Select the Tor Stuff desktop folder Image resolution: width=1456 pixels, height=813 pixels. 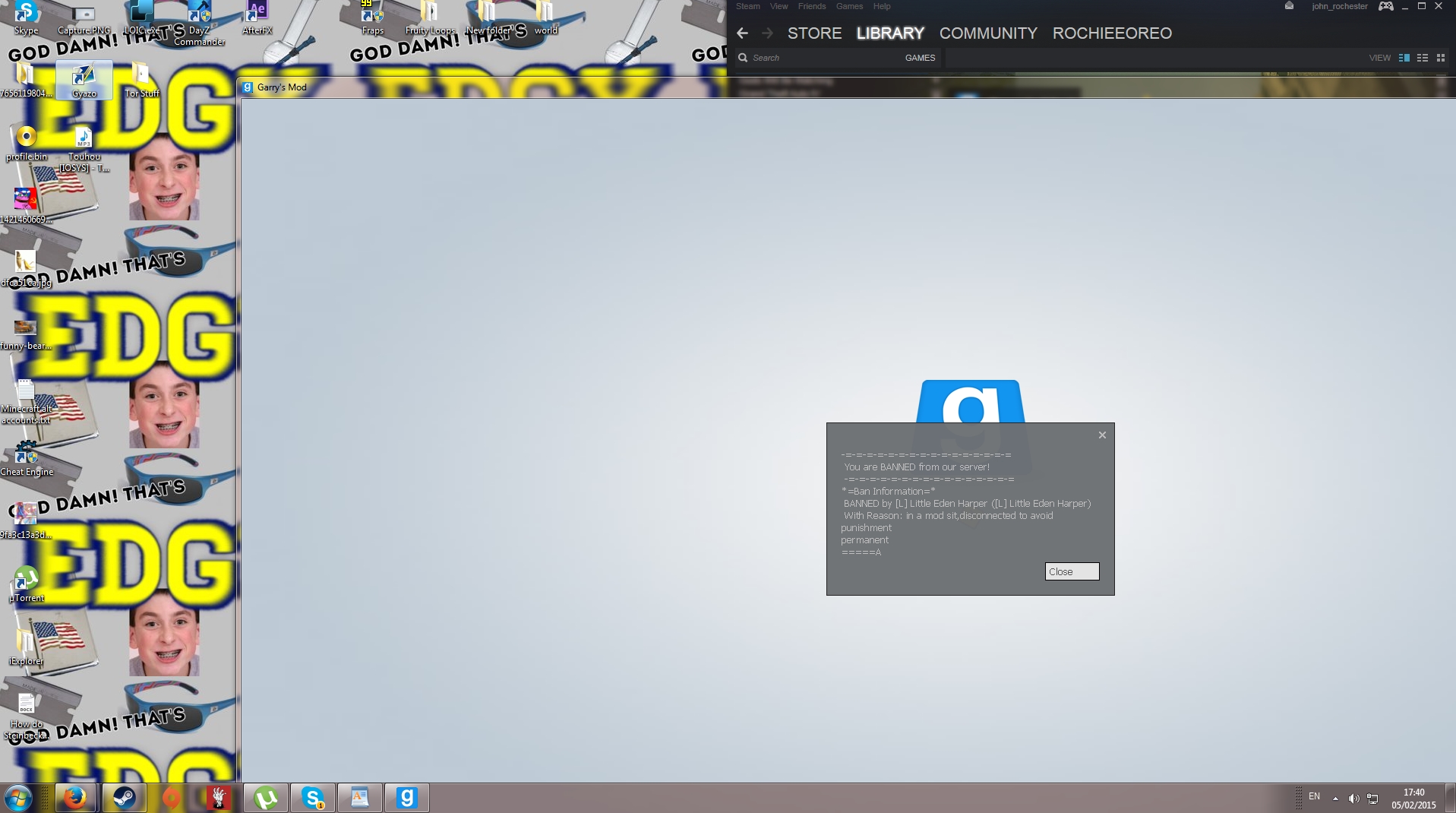141,81
